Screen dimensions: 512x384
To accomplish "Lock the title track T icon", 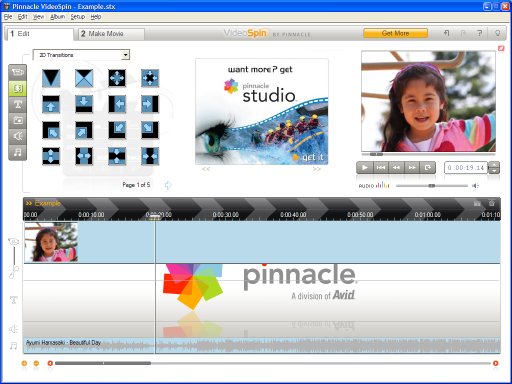I will (14, 300).
